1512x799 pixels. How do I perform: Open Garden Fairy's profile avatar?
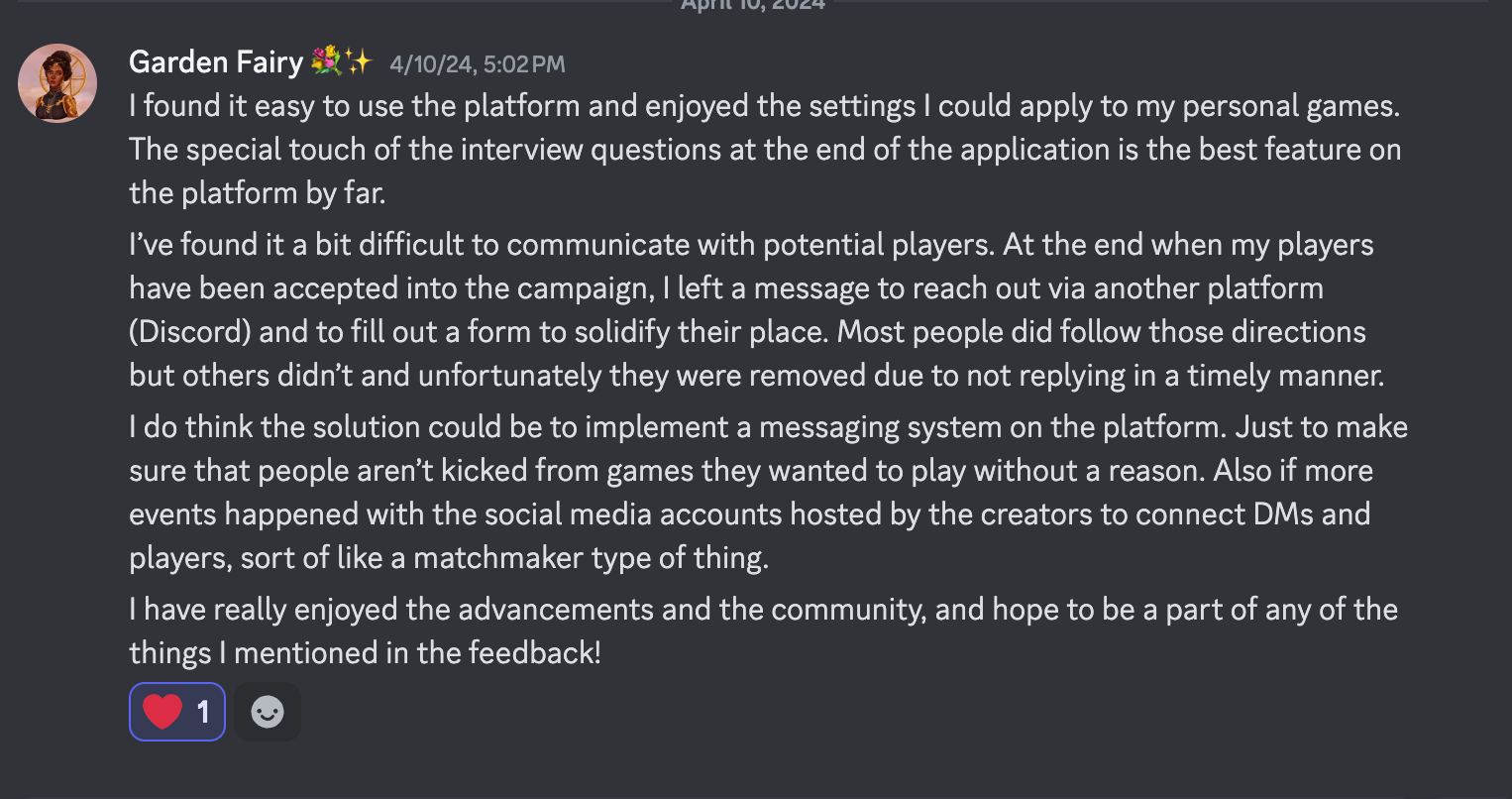[x=57, y=83]
